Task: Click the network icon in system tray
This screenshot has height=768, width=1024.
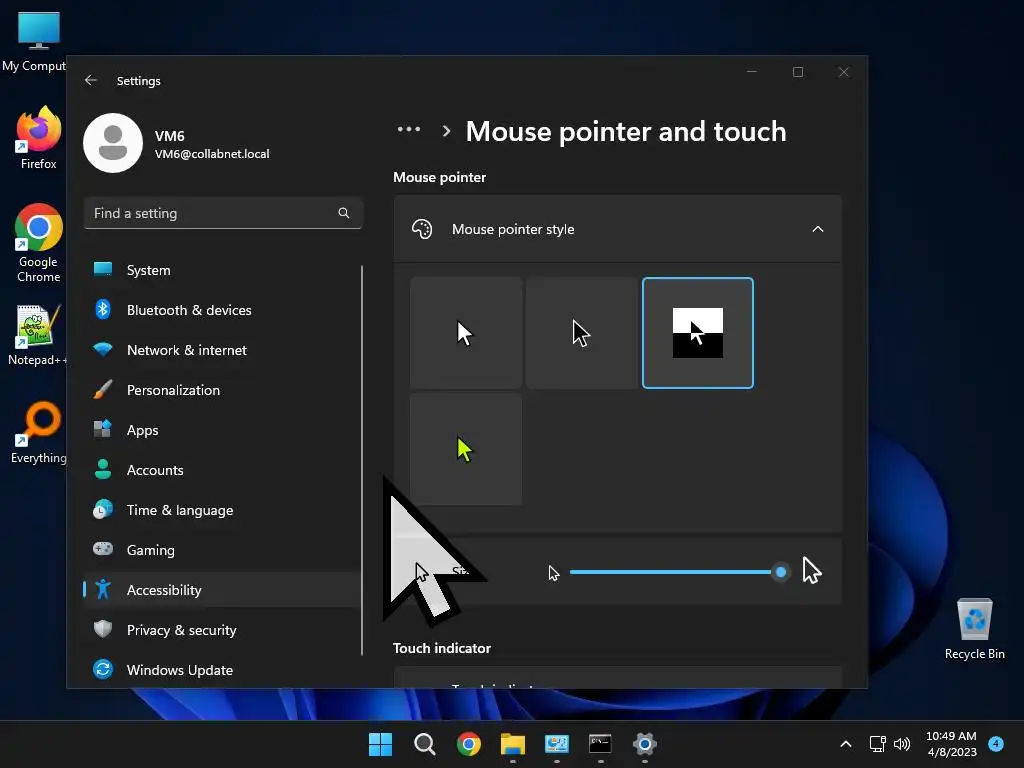Action: (x=878, y=744)
